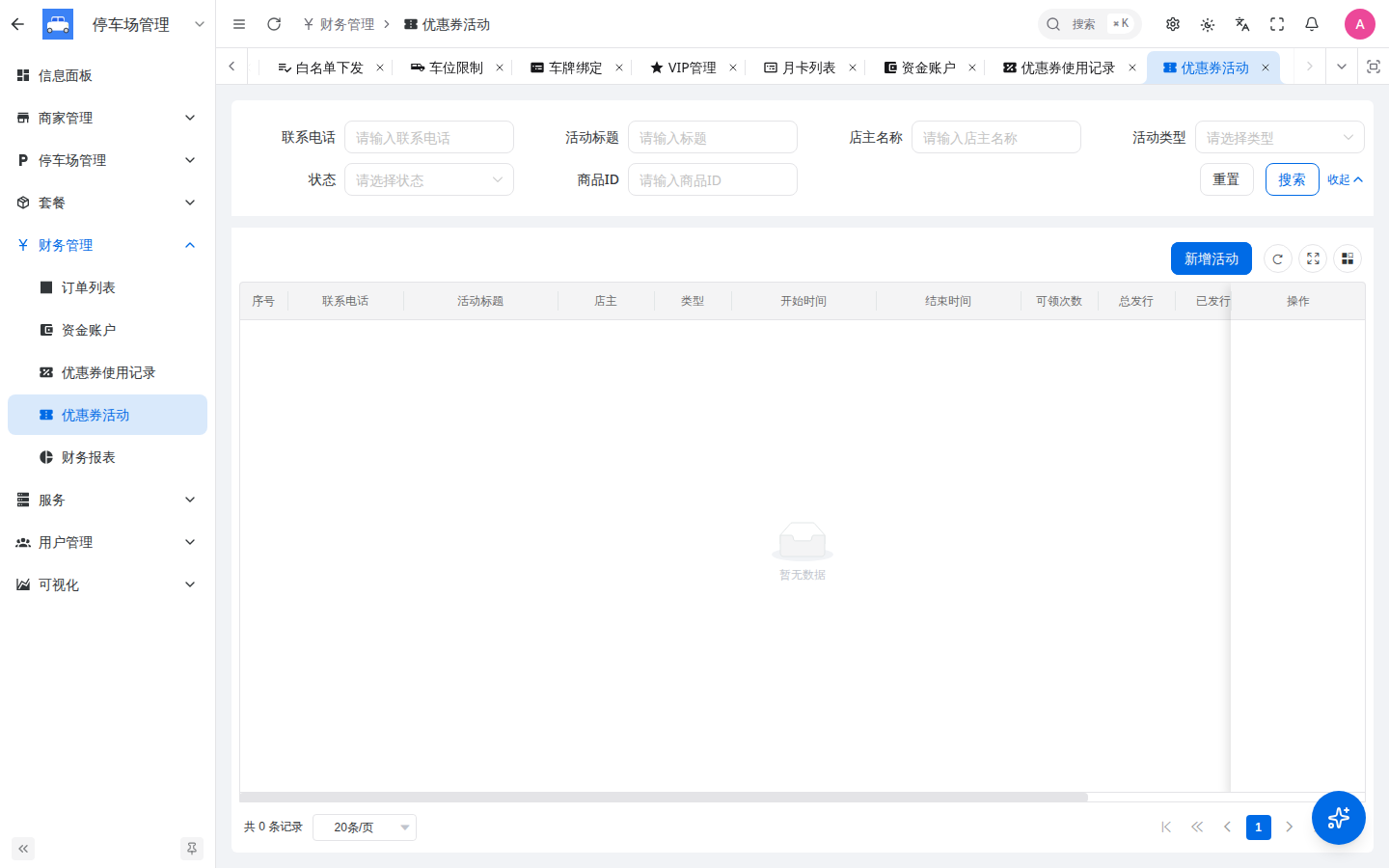Collapse sidebar with double chevron icon

coord(23,849)
